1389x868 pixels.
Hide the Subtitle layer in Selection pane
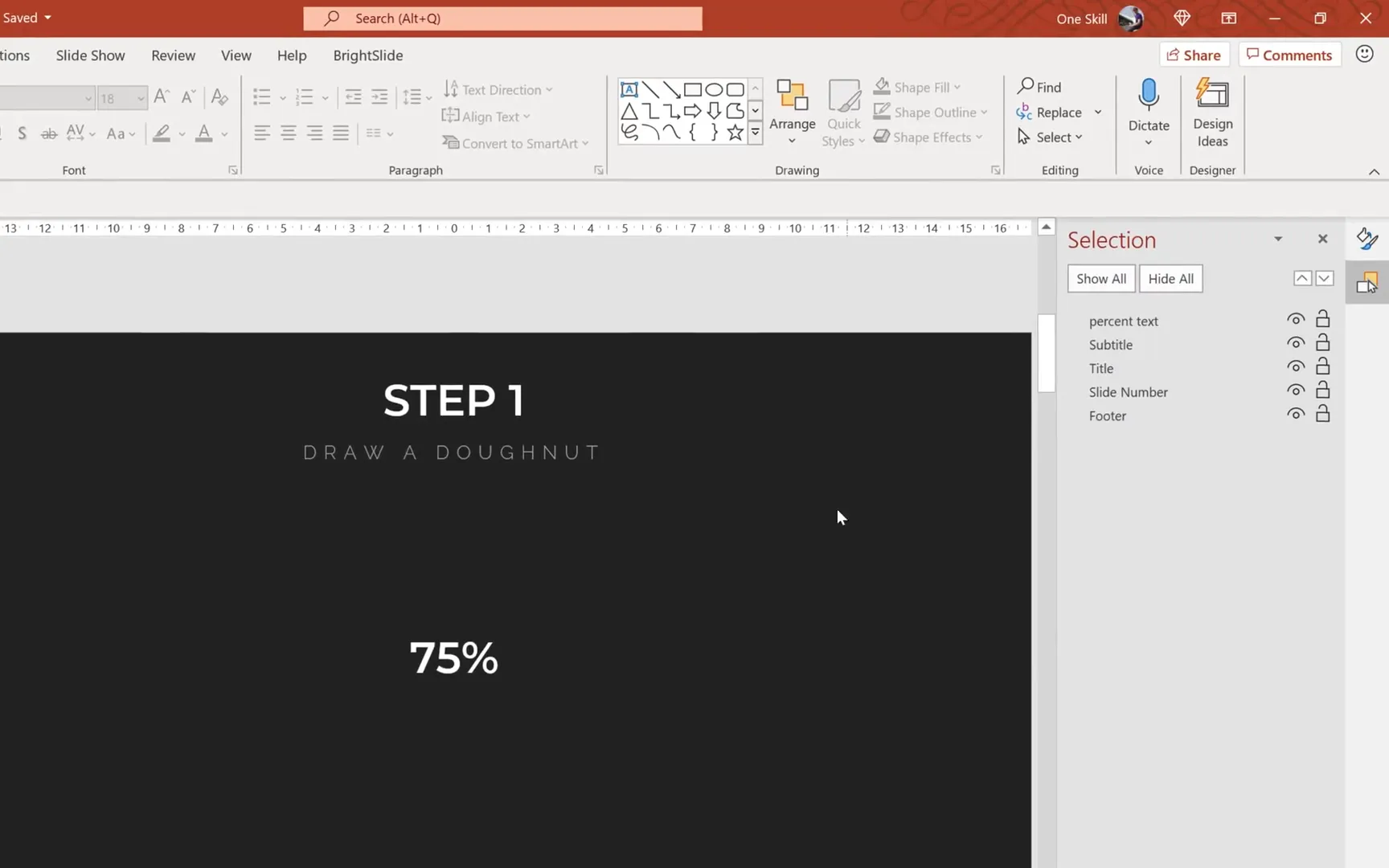coord(1295,342)
